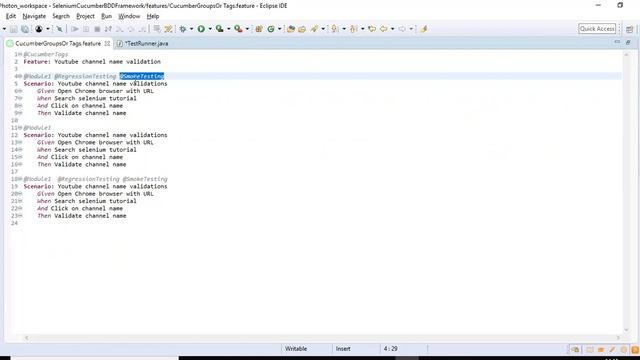Open the Coverage dropdown arrow
Screen dimensions: 640x360
click(x=228, y=29)
